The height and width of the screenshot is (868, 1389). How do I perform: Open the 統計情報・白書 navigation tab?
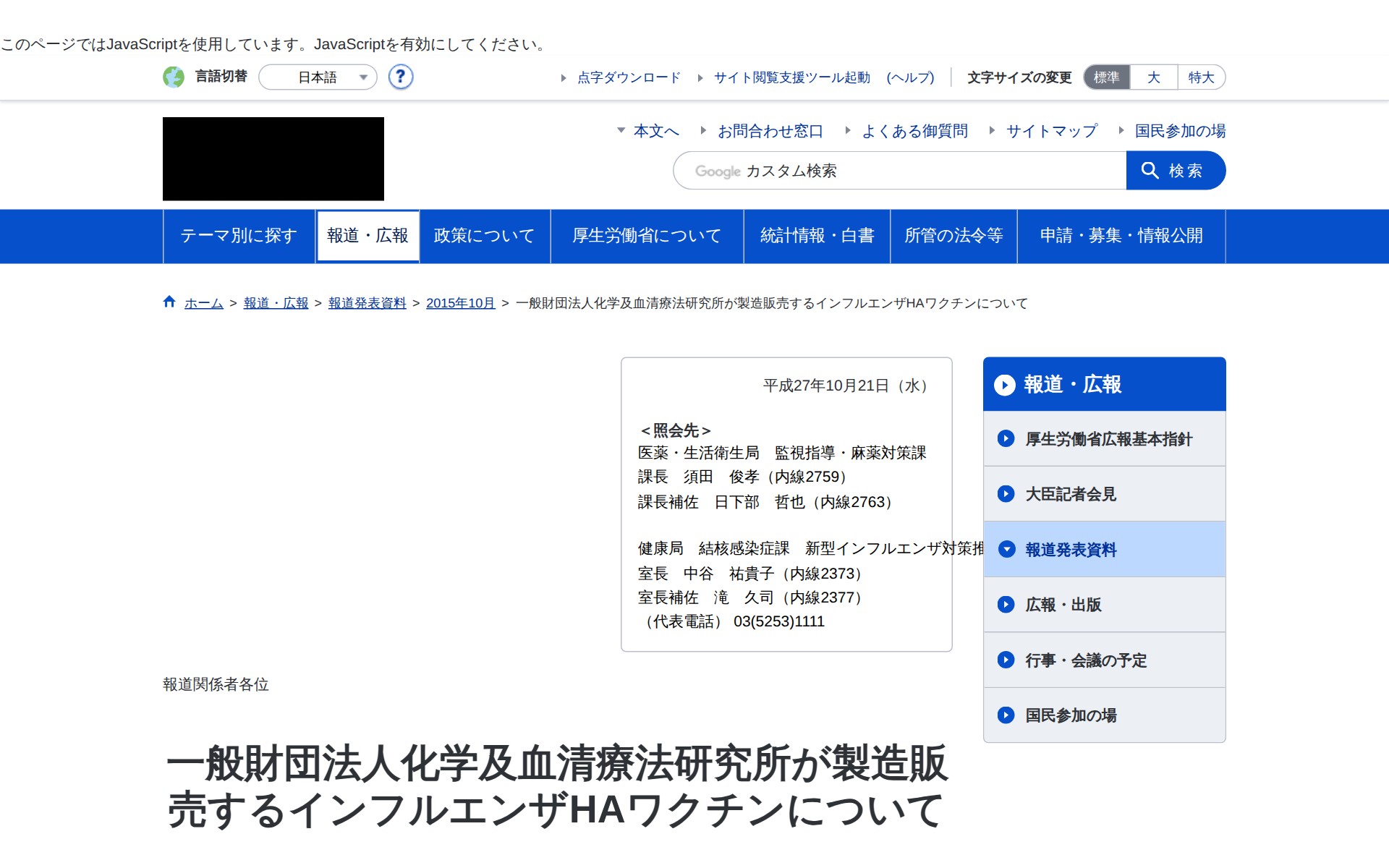(x=816, y=236)
